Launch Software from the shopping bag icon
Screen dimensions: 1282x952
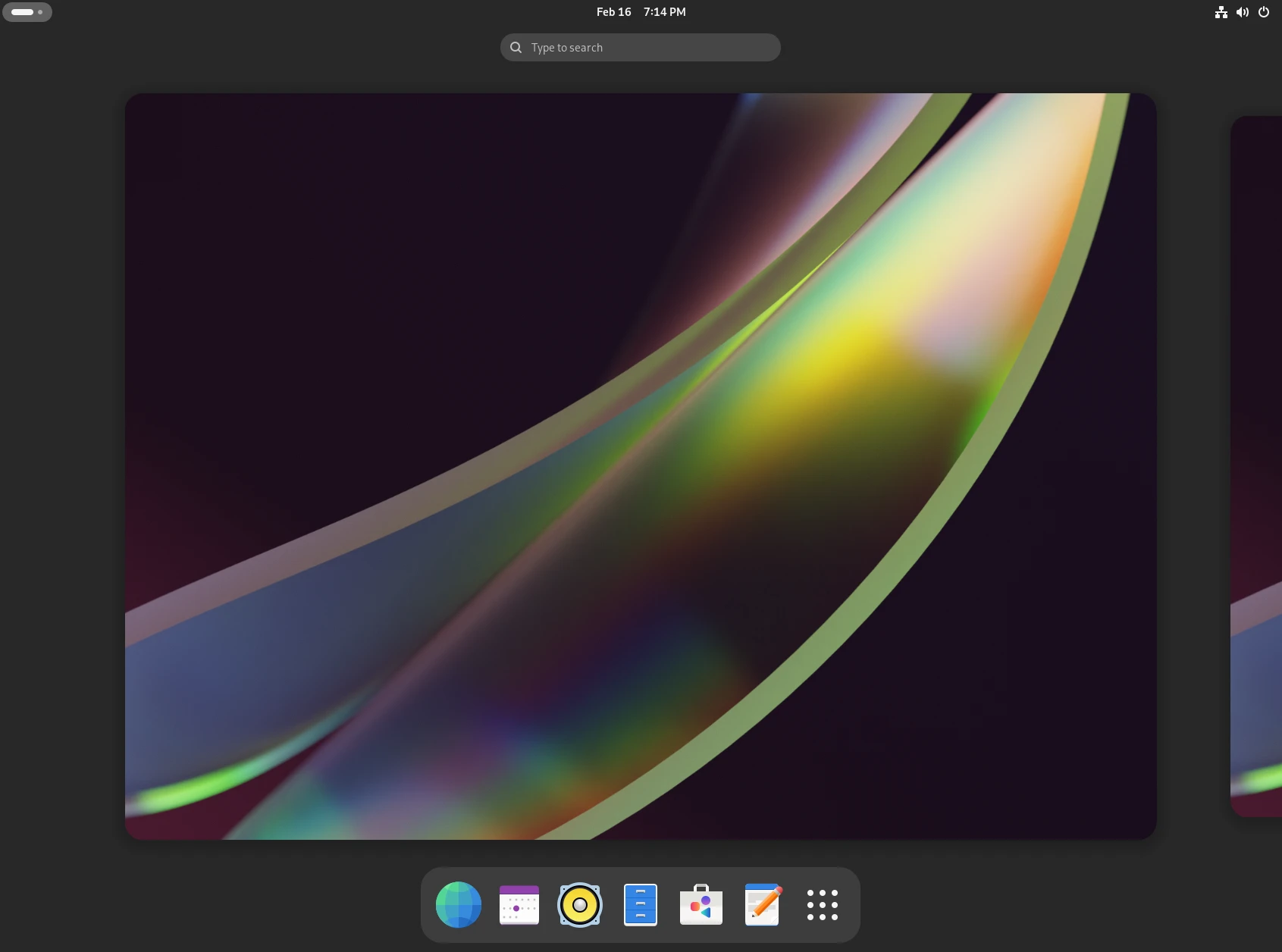point(701,905)
